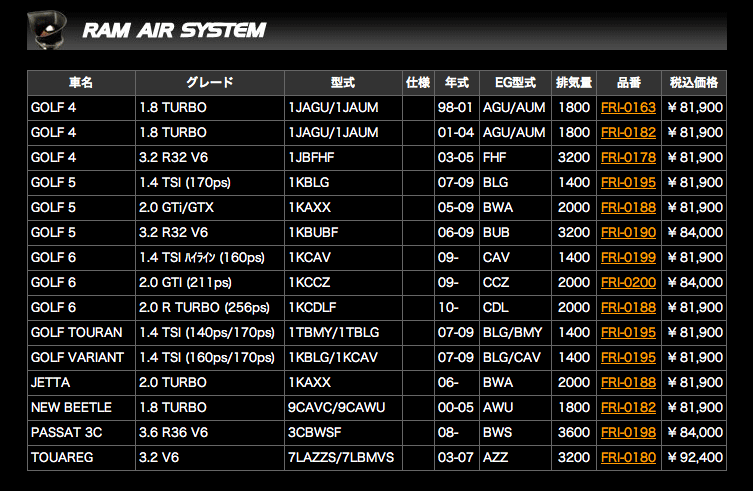The image size is (753, 491).
Task: Open FRI-0182 link in the 01-04 Golf 4 row
Action: click(628, 133)
